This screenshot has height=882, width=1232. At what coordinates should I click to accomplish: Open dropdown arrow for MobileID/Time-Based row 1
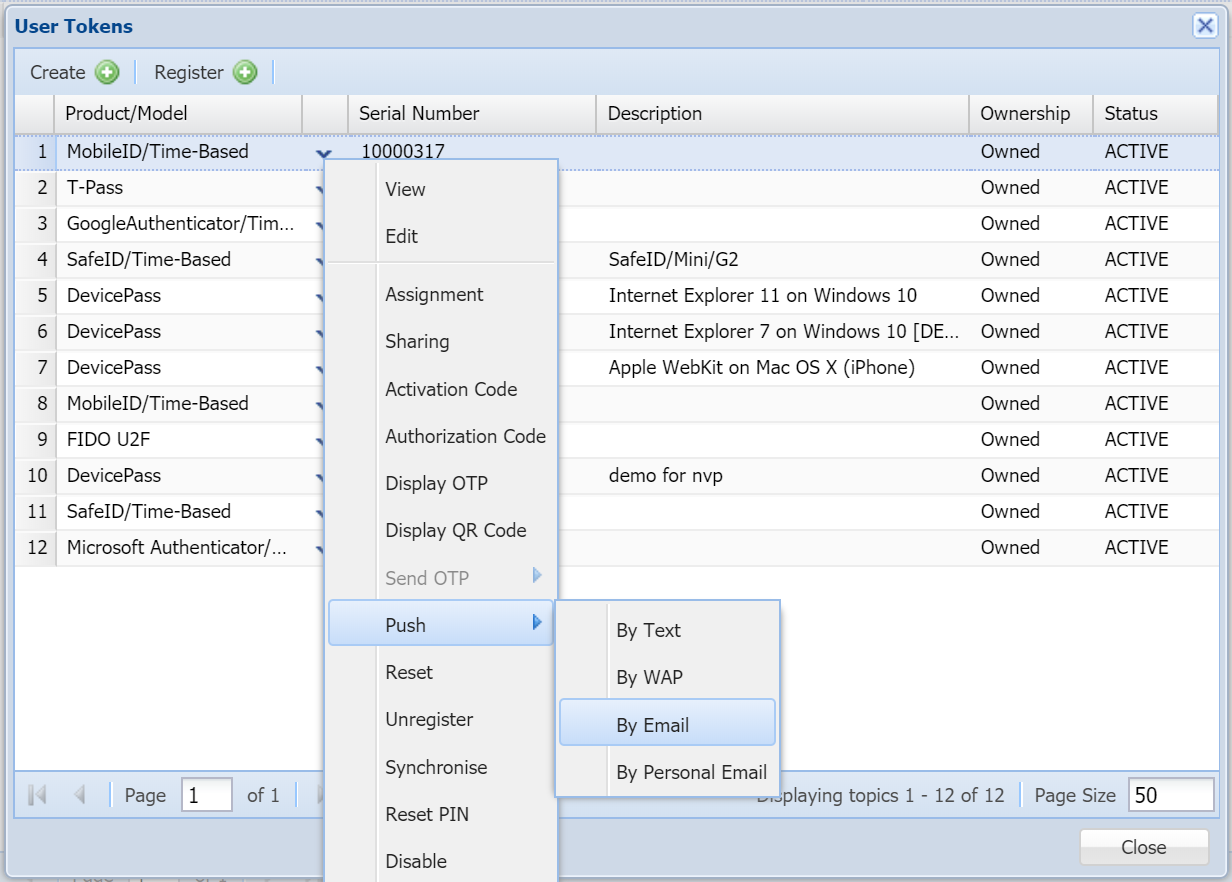pyautogui.click(x=322, y=153)
